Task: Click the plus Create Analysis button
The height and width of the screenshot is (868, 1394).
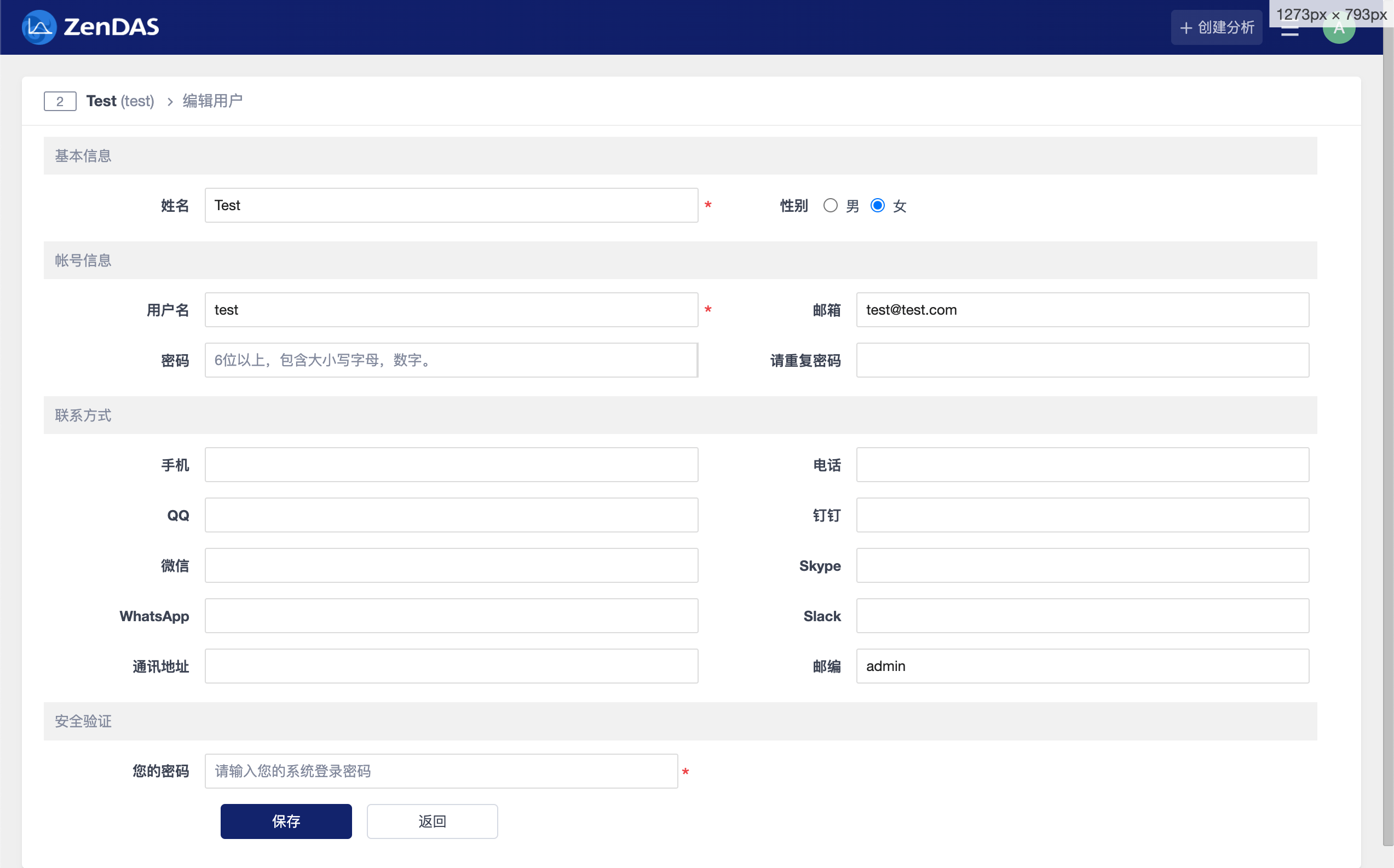Action: (x=1216, y=27)
